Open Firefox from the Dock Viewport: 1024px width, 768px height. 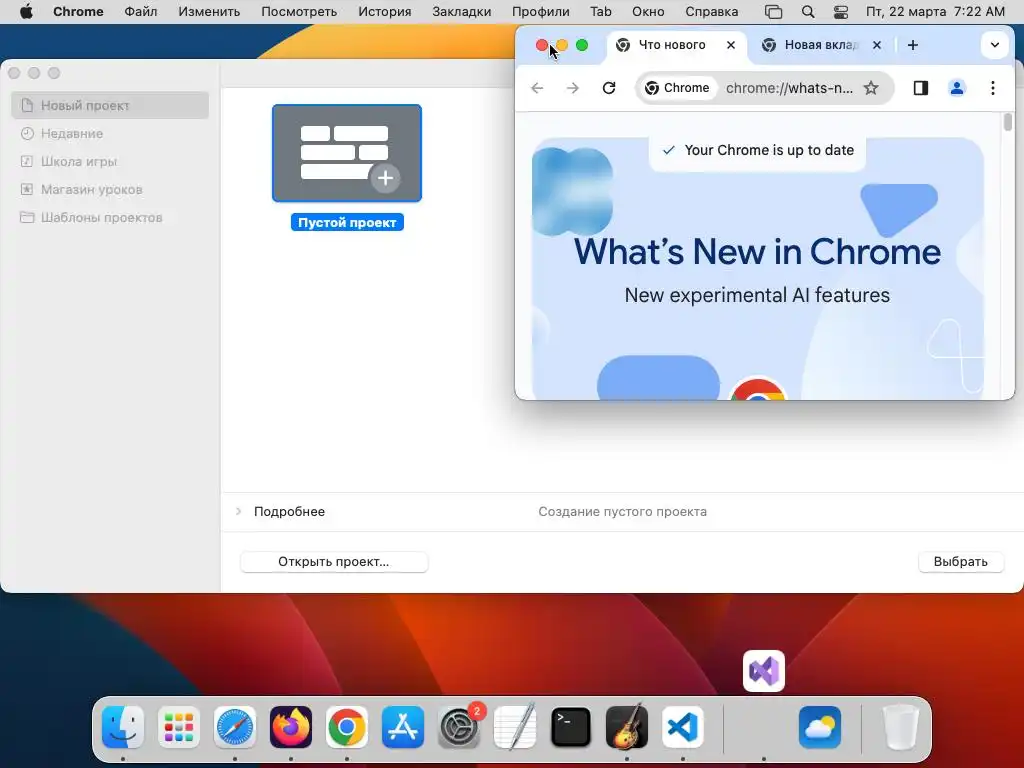291,727
